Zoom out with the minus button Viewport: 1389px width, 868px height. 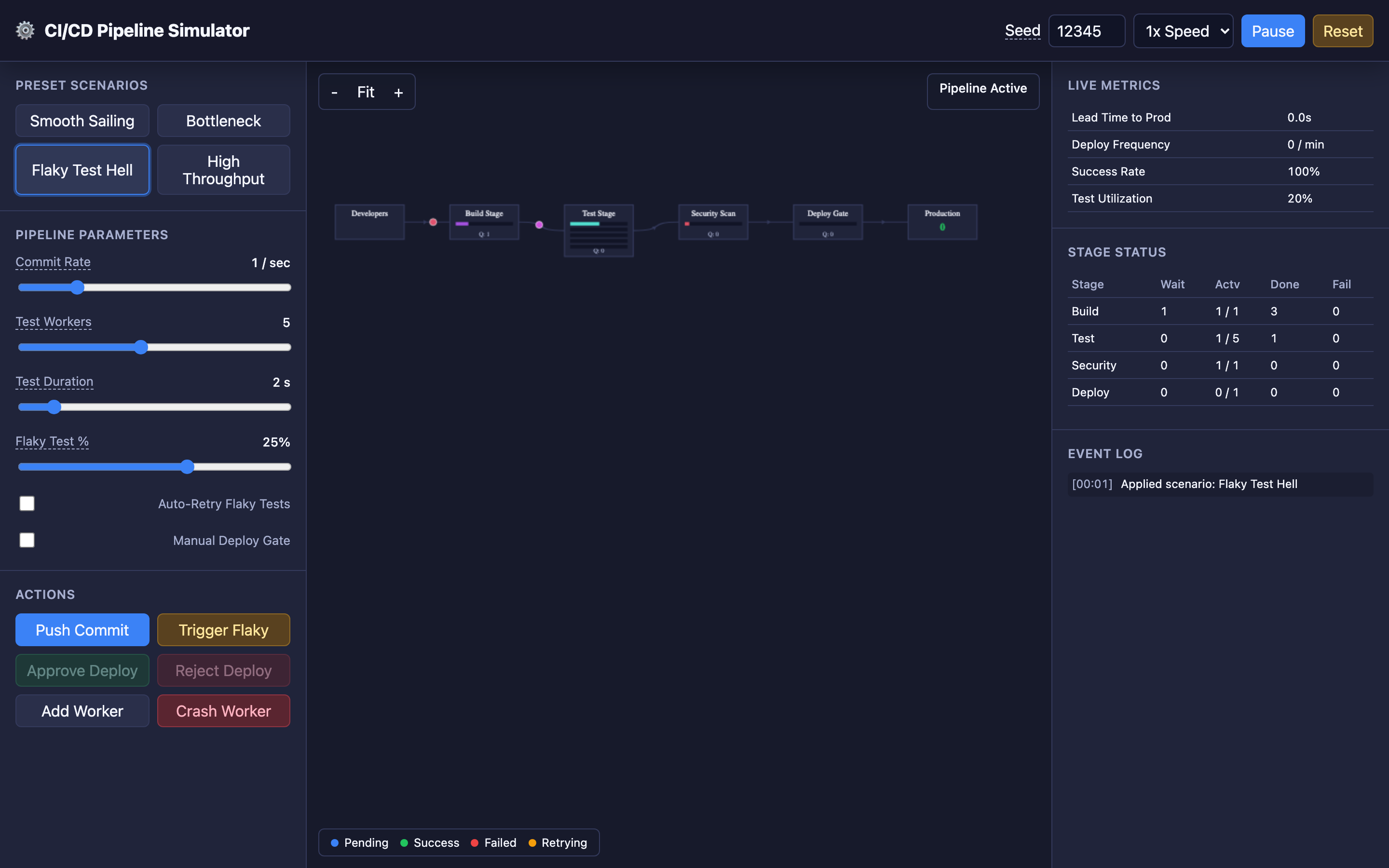point(335,92)
